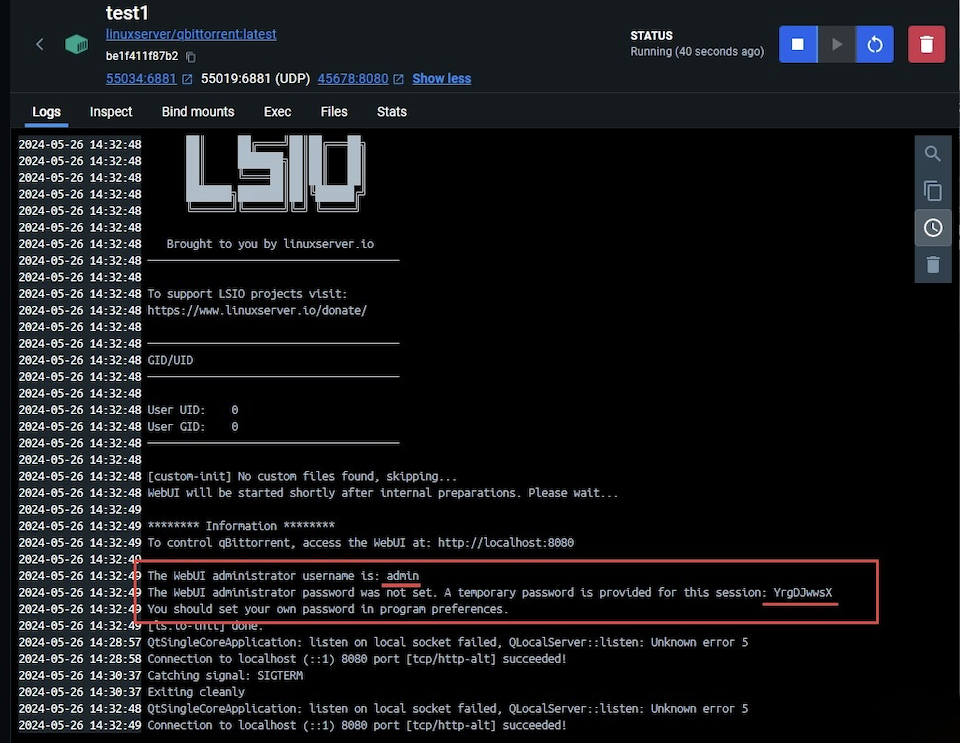Click 'WebUI will be started shortly' log line
The width and height of the screenshot is (960, 743).
pyautogui.click(x=383, y=493)
